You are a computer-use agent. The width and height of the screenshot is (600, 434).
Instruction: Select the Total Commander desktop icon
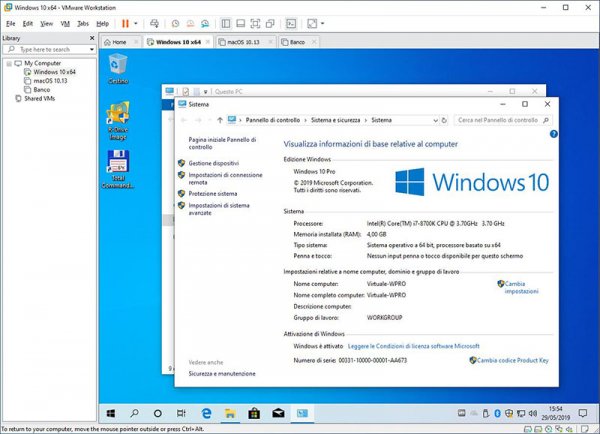click(118, 169)
